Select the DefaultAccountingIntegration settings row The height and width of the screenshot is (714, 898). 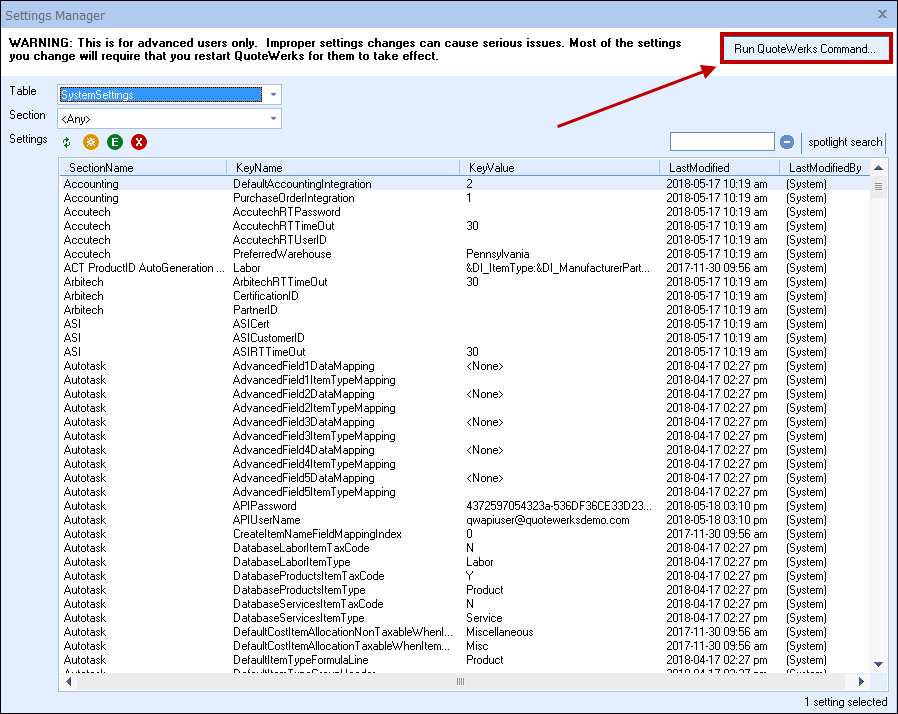click(x=302, y=184)
